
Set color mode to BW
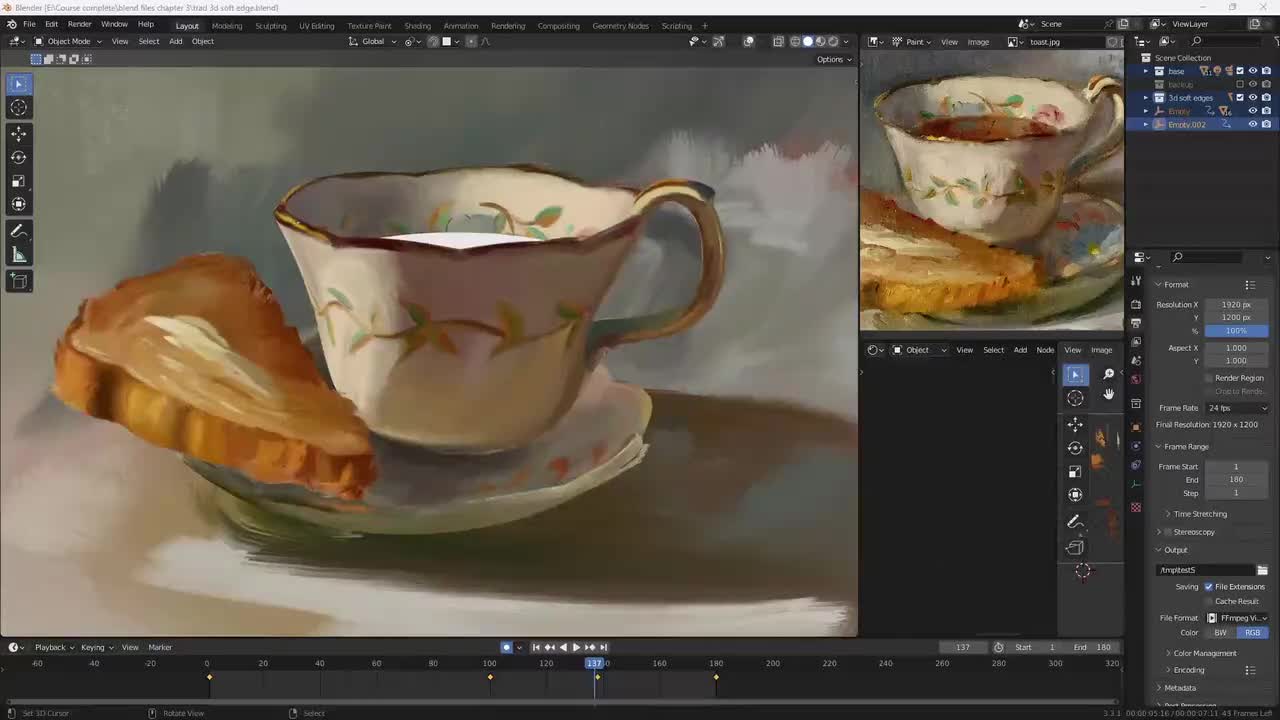coord(1221,633)
